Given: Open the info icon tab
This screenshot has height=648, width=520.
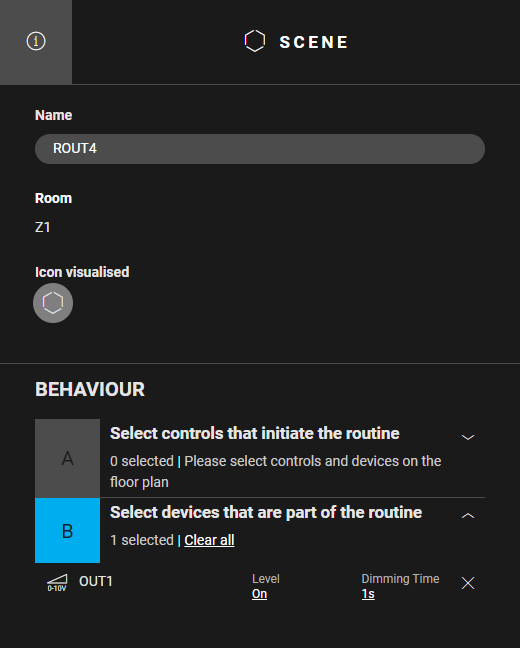Looking at the screenshot, I should click(36, 42).
